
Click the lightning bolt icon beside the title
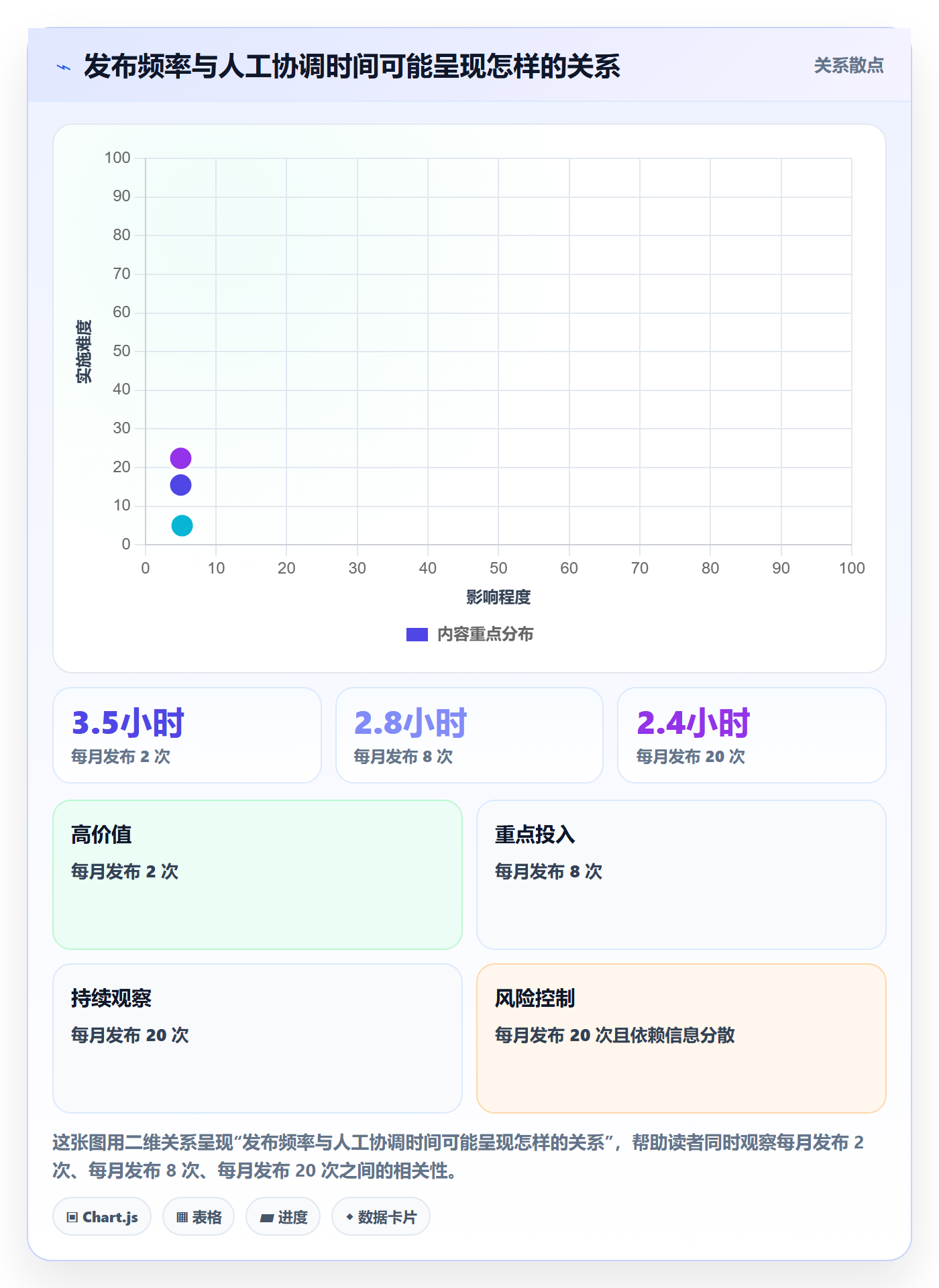pyautogui.click(x=64, y=67)
